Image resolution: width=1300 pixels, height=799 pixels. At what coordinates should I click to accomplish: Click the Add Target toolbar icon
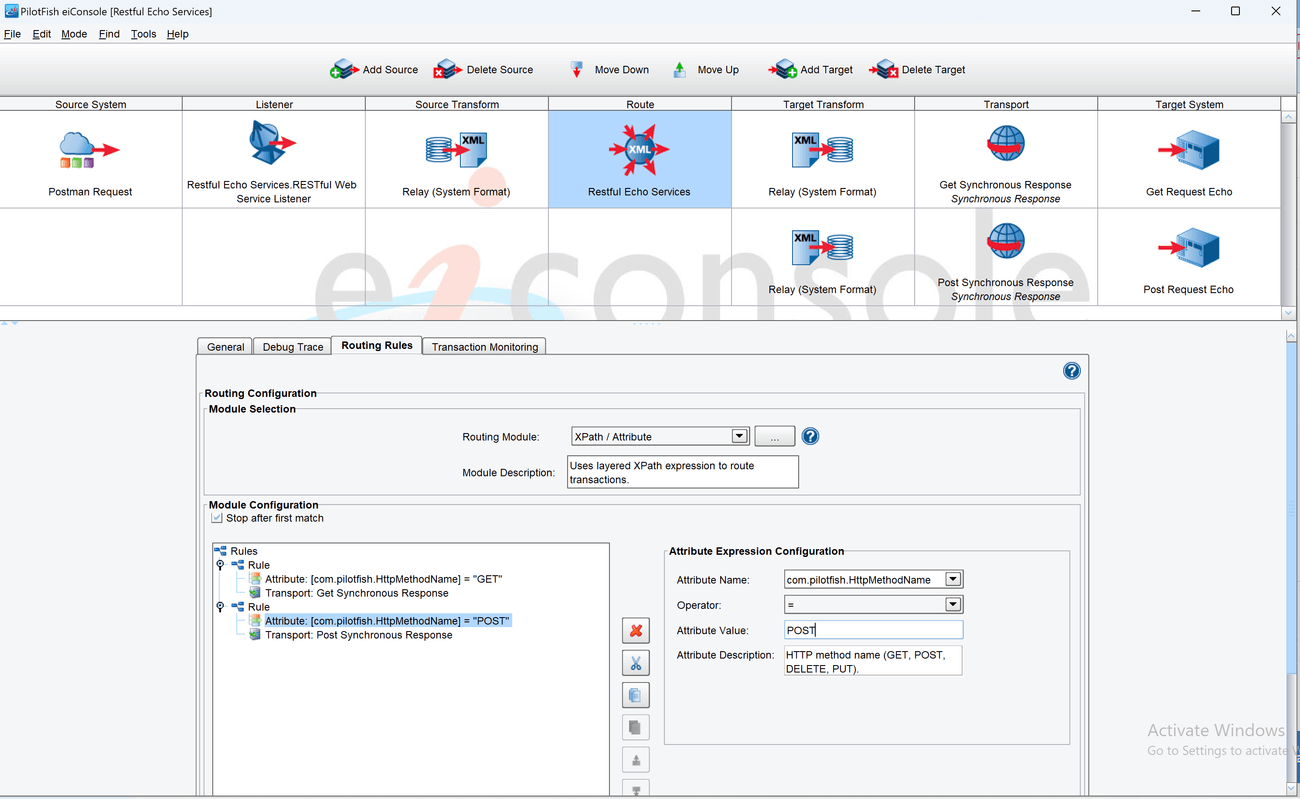tap(782, 69)
